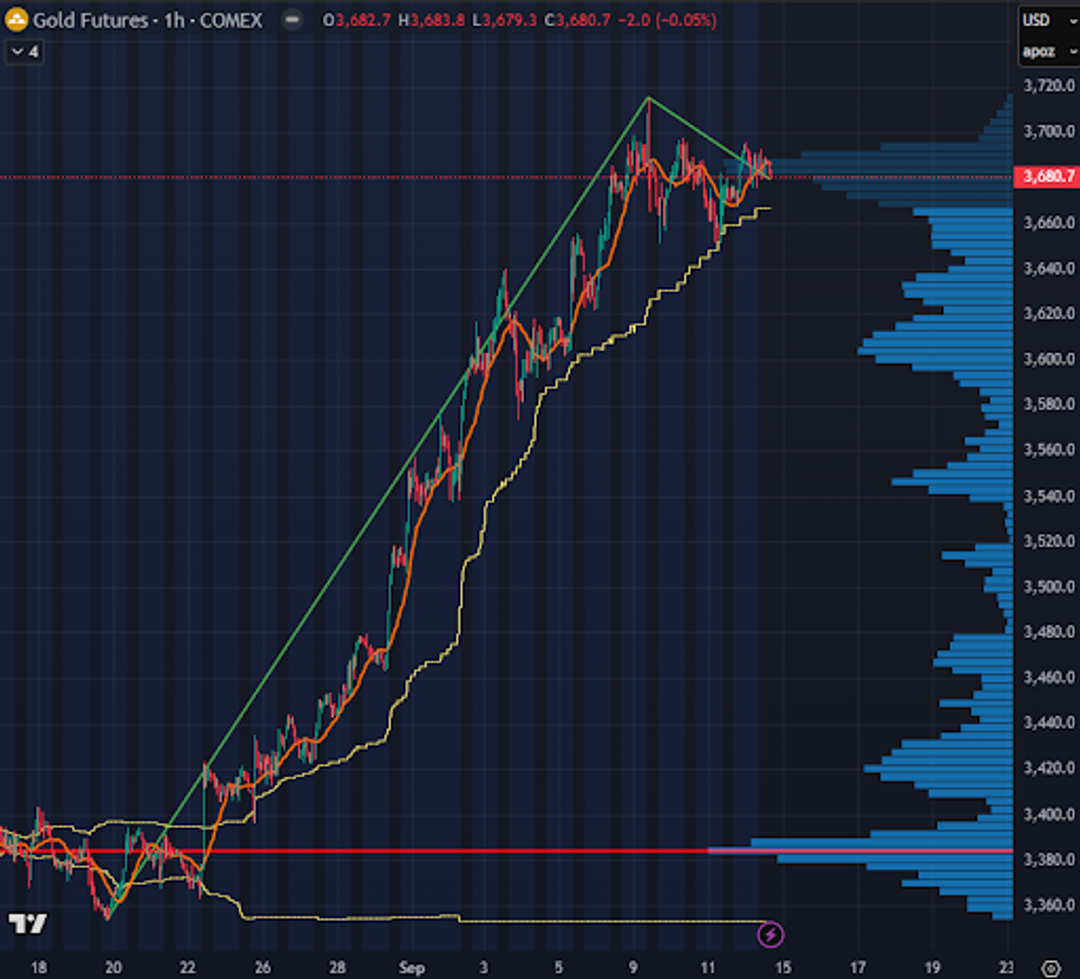Click the 3,440.0 price axis label
Image resolution: width=1080 pixels, height=979 pixels.
click(1049, 723)
